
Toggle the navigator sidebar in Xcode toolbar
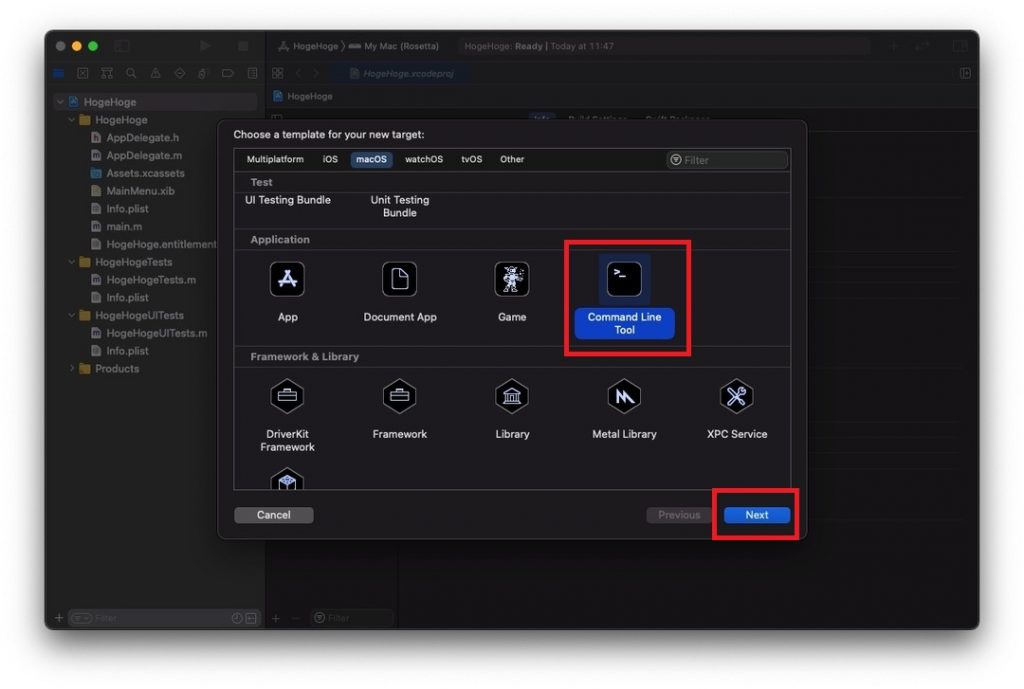point(122,46)
